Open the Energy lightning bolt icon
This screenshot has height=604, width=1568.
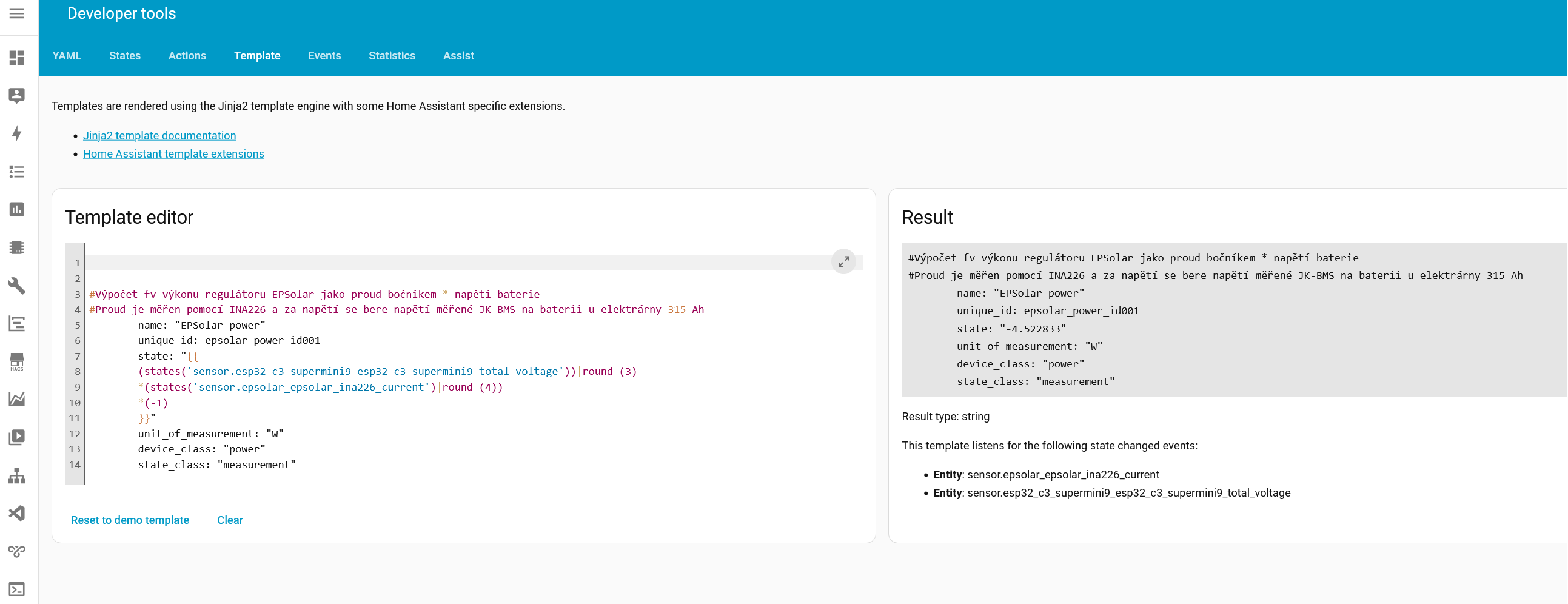click(17, 133)
